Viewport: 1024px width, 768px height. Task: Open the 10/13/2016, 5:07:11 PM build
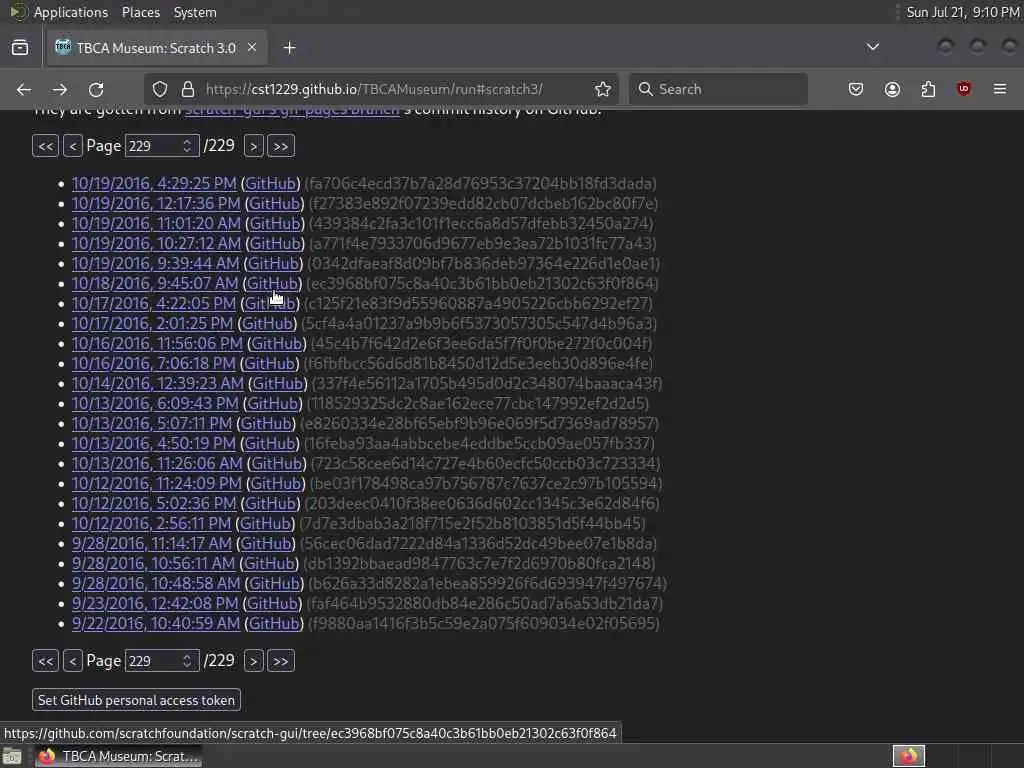(152, 423)
